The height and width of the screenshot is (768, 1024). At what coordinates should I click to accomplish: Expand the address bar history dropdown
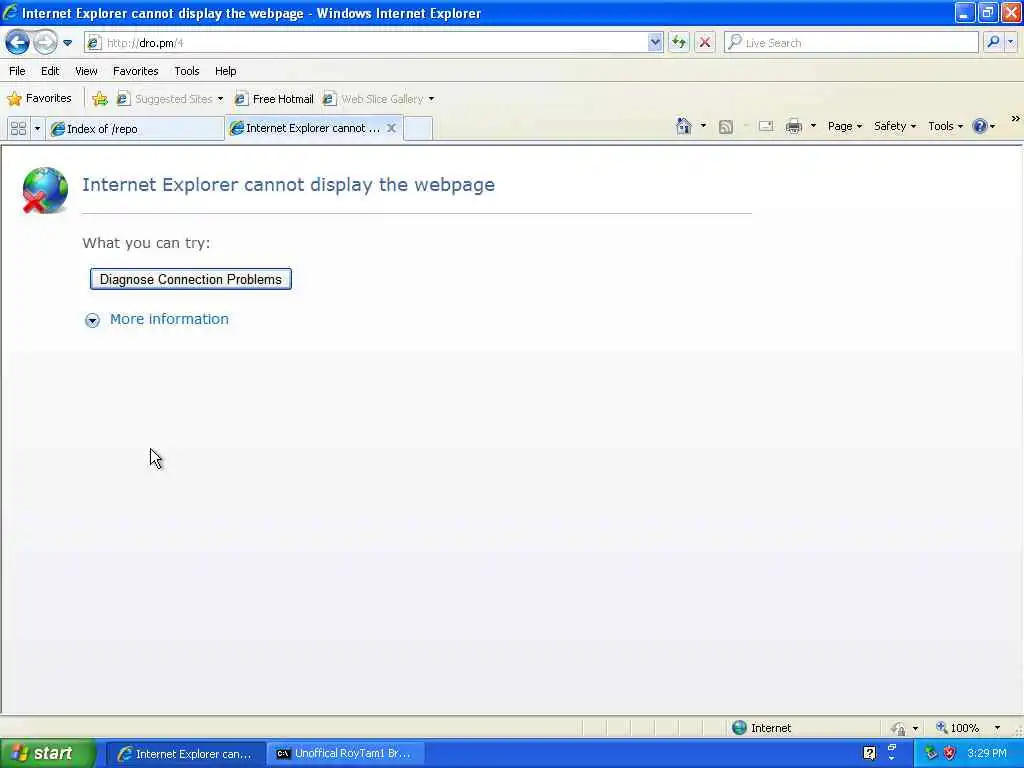pos(655,43)
